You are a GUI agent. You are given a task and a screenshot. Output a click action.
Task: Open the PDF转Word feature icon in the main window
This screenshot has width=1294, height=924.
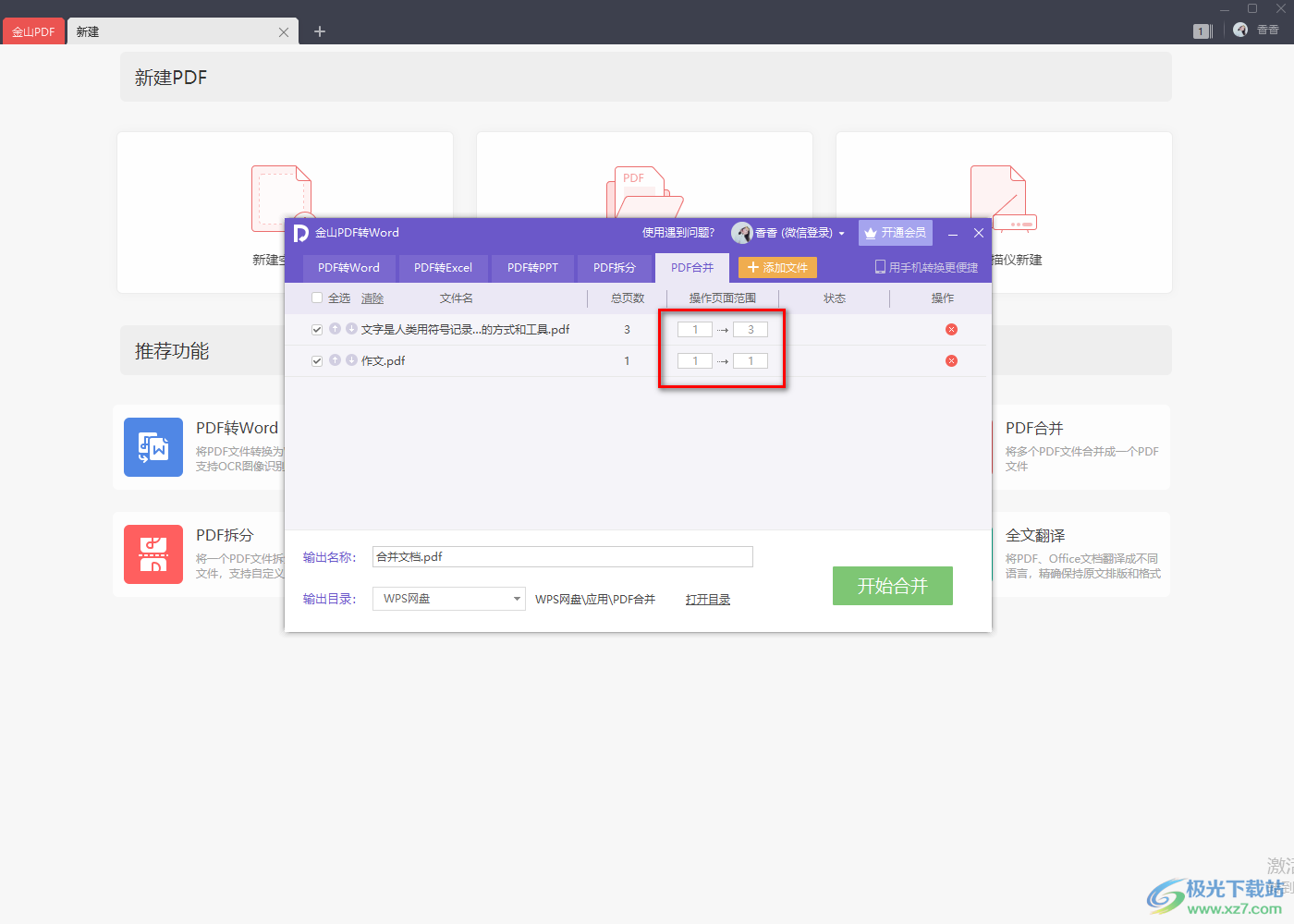click(153, 447)
